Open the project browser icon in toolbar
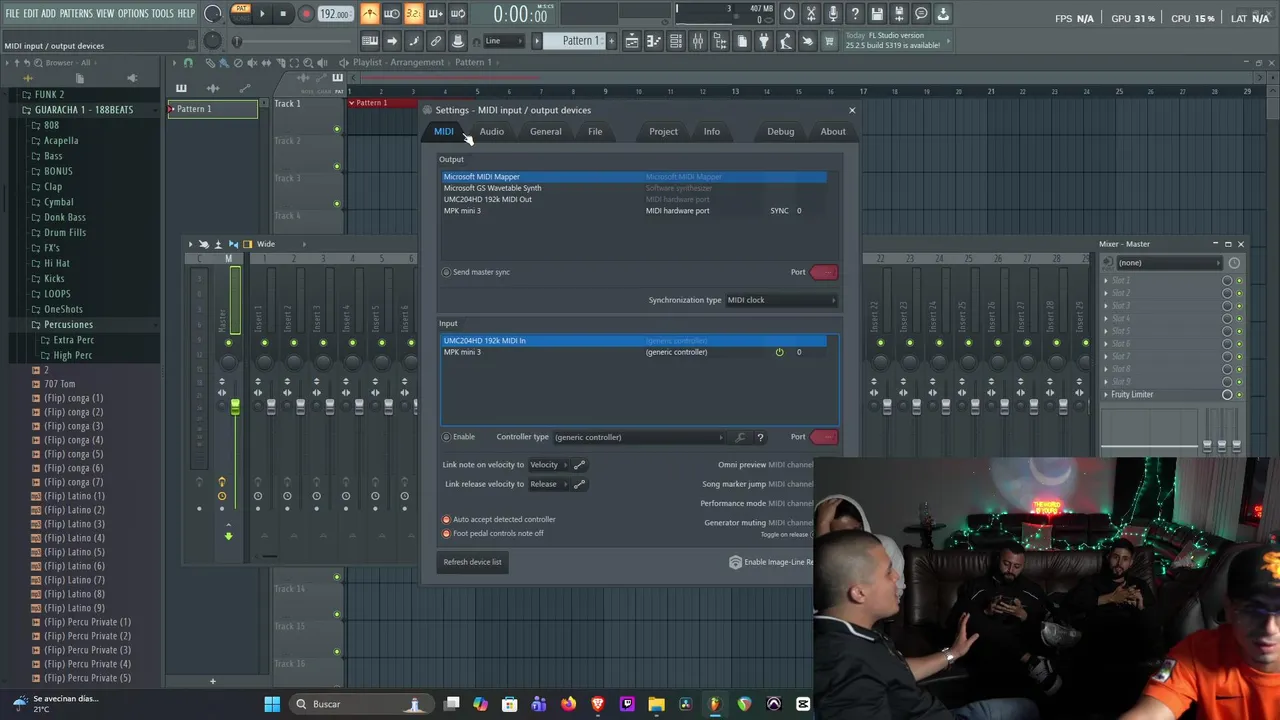 720,41
